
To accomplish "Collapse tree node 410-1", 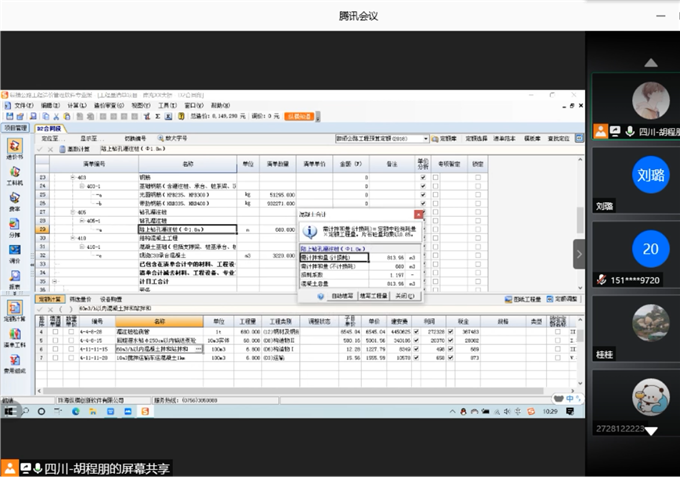I will [82, 247].
